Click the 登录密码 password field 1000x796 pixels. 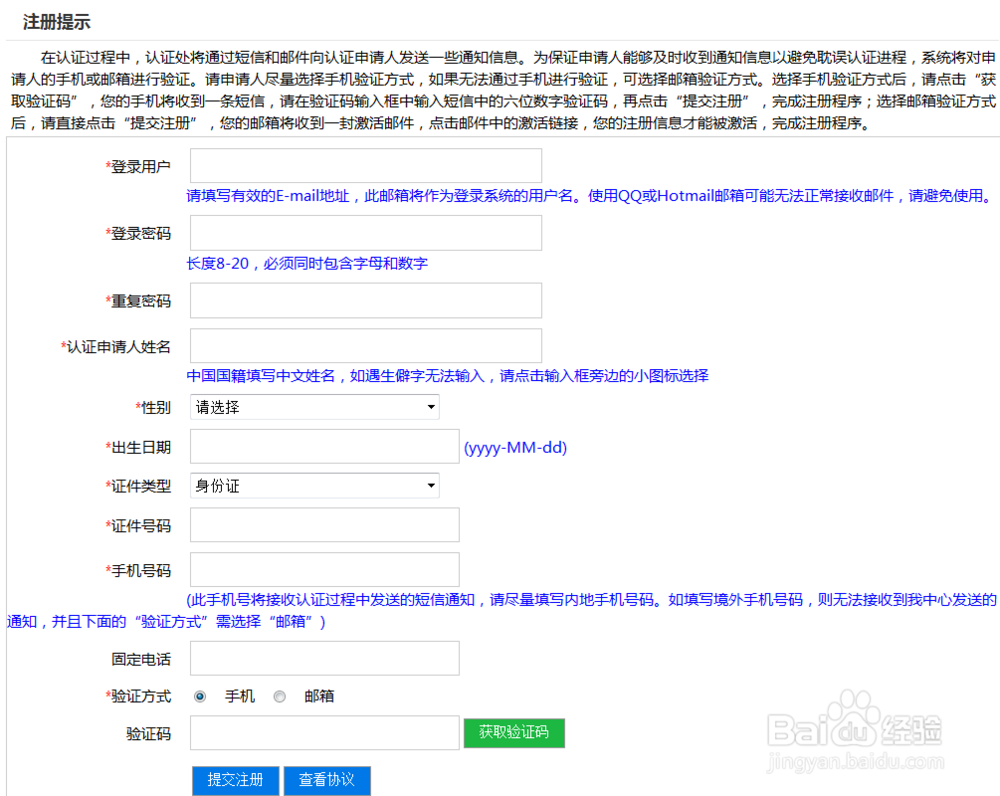click(365, 232)
